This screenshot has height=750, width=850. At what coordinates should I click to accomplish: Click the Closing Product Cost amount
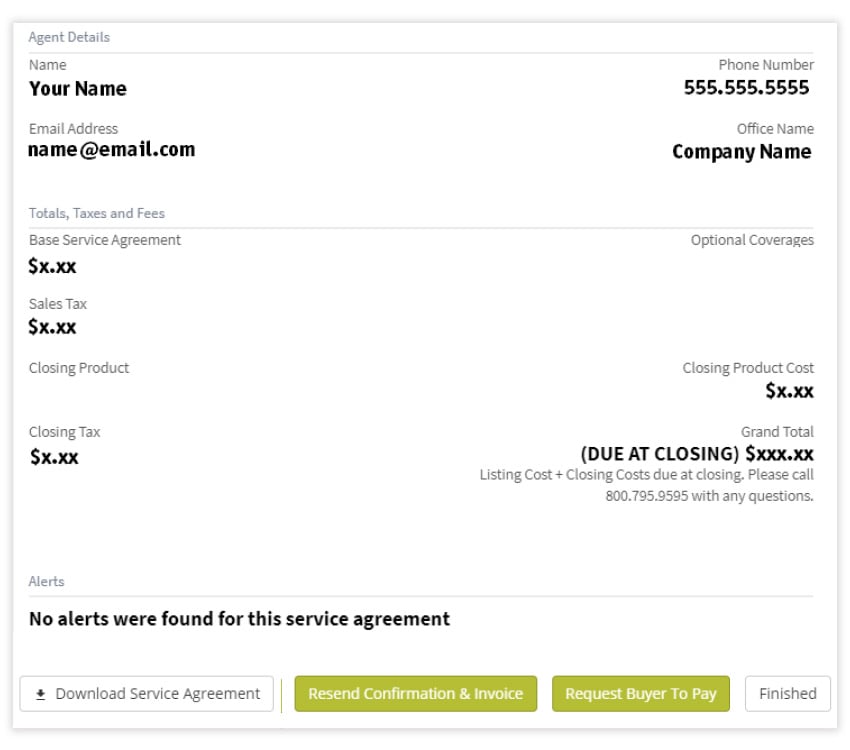coord(789,391)
